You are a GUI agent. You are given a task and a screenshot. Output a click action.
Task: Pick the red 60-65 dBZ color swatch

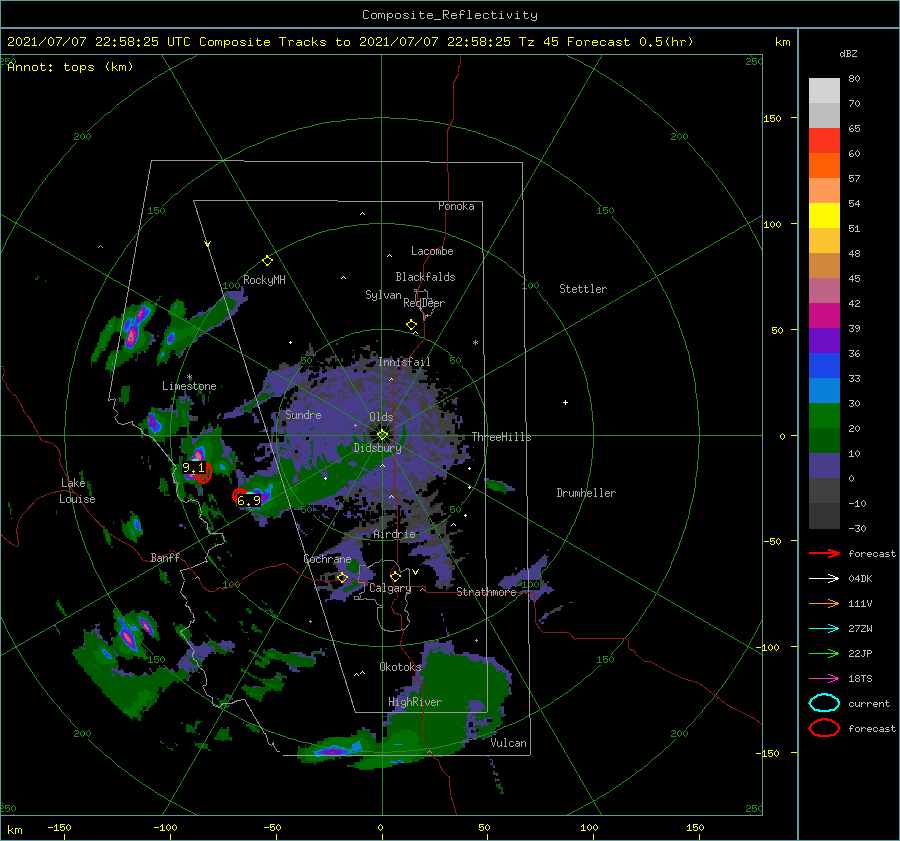(x=824, y=141)
